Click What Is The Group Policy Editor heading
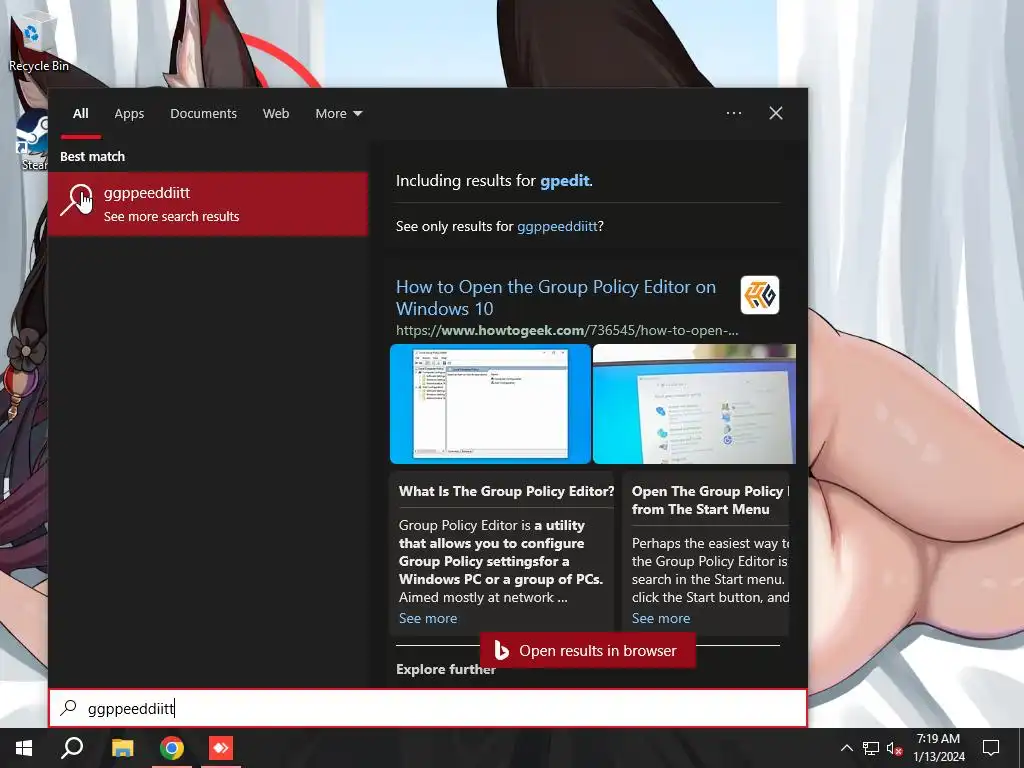 pos(506,491)
